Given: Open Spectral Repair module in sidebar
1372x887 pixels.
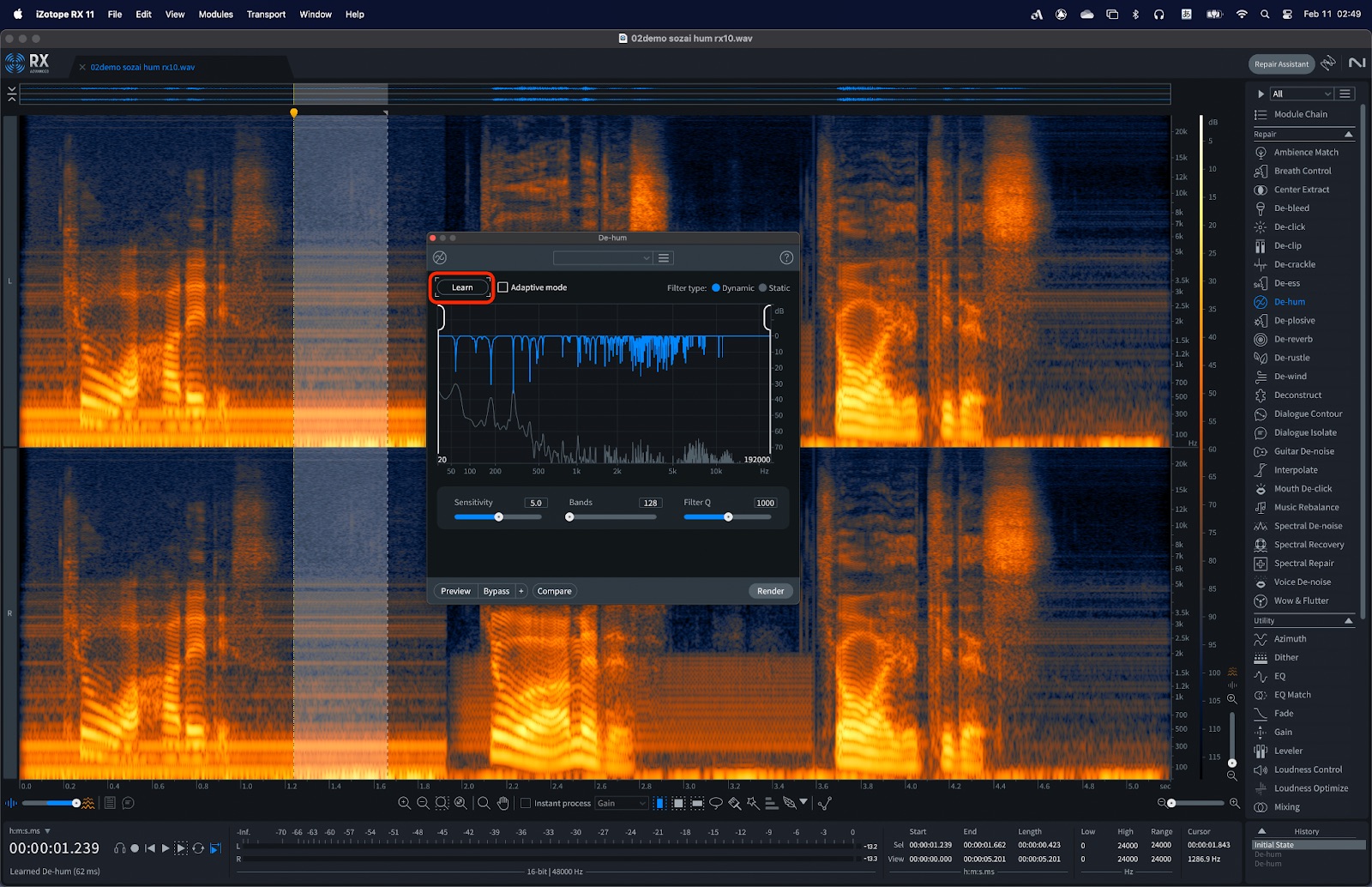Looking at the screenshot, I should 1303,564.
